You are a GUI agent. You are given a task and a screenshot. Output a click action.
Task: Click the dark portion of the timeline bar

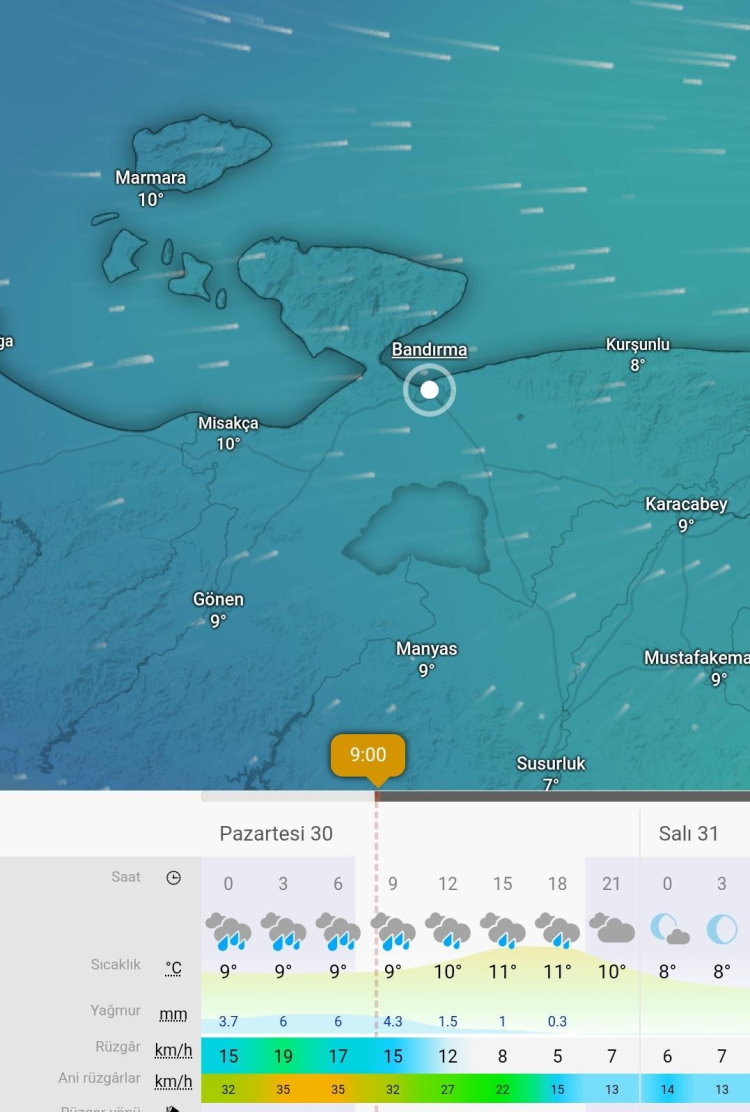(x=562, y=797)
